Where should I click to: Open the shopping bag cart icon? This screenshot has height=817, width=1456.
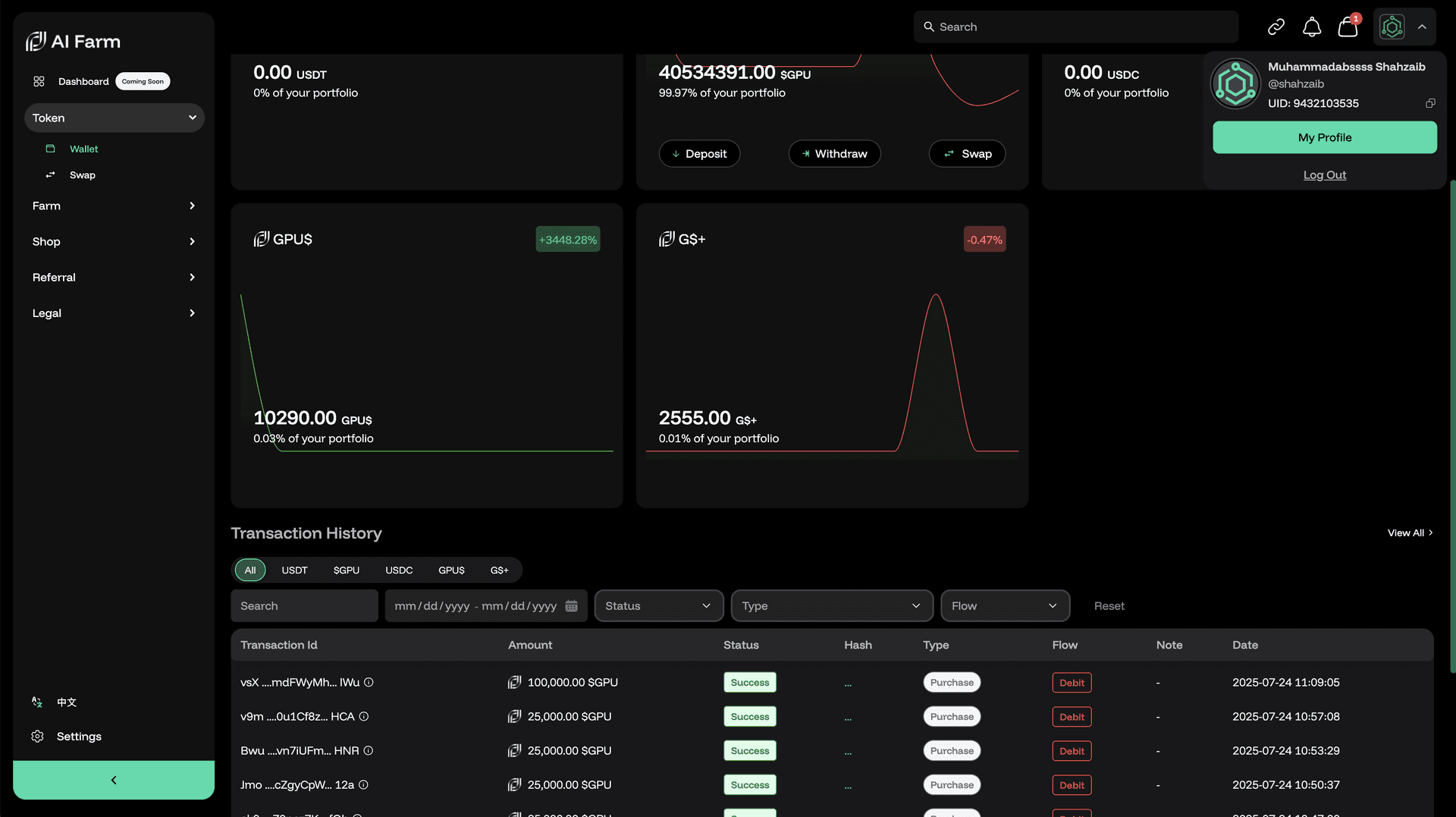point(1348,27)
